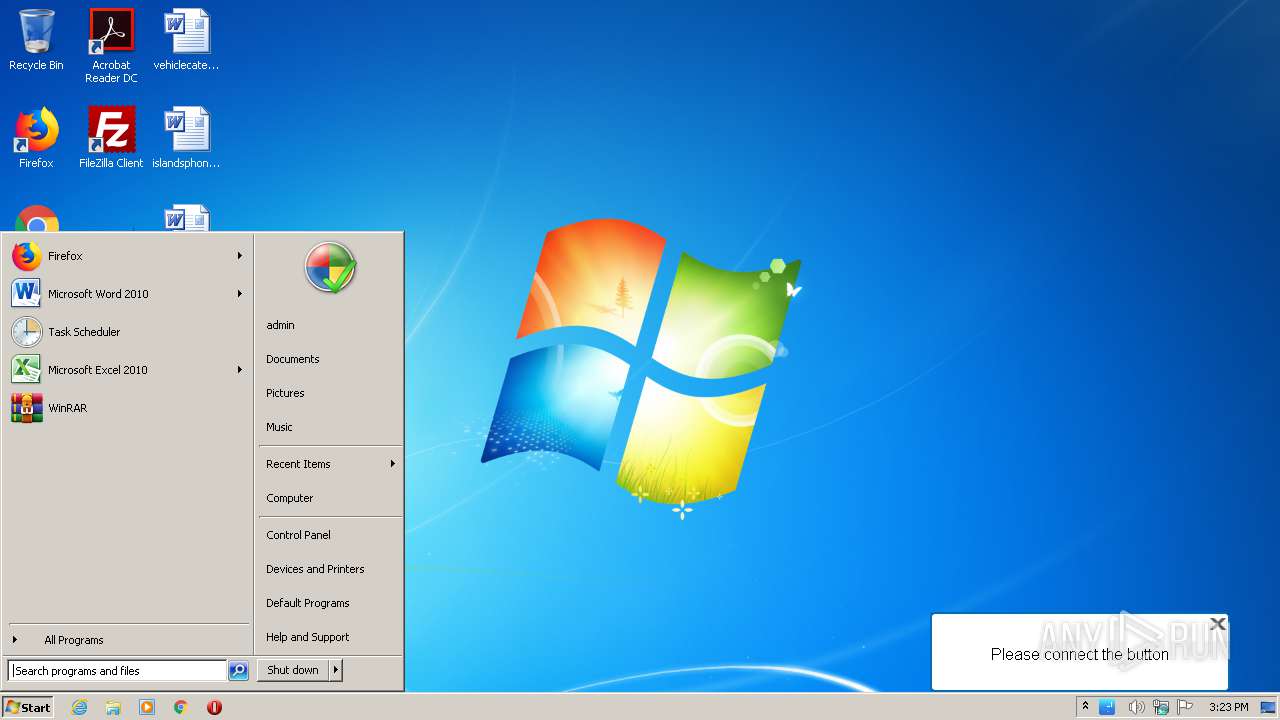Click the Shut down button
Viewport: 1280px width, 720px height.
[293, 670]
